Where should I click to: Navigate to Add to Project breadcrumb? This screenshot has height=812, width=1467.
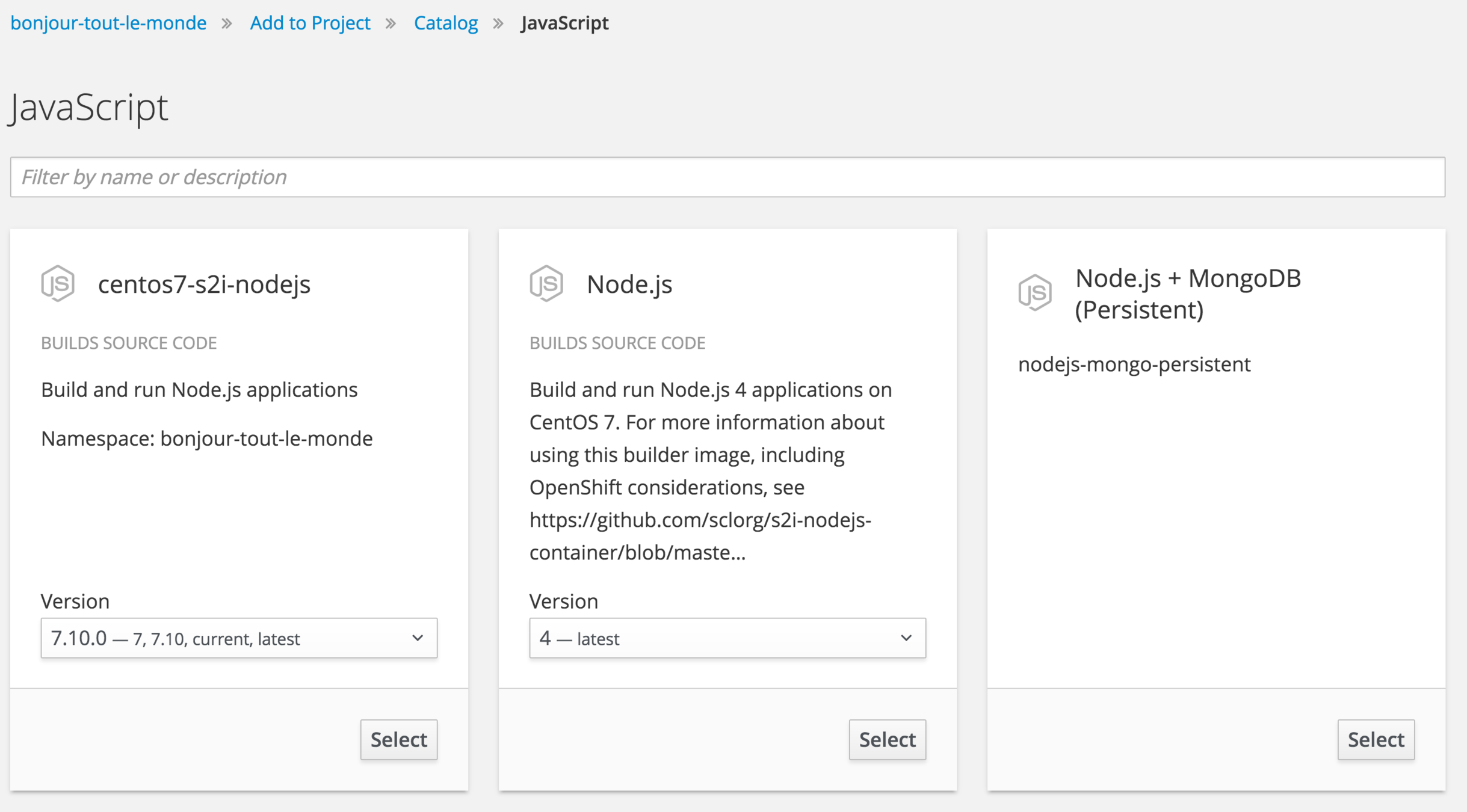coord(310,23)
